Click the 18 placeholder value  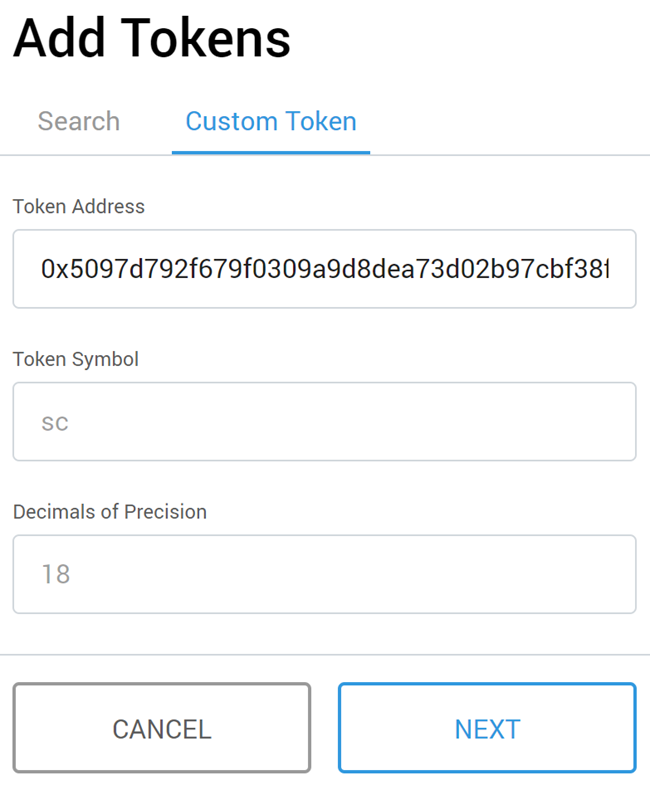(55, 574)
